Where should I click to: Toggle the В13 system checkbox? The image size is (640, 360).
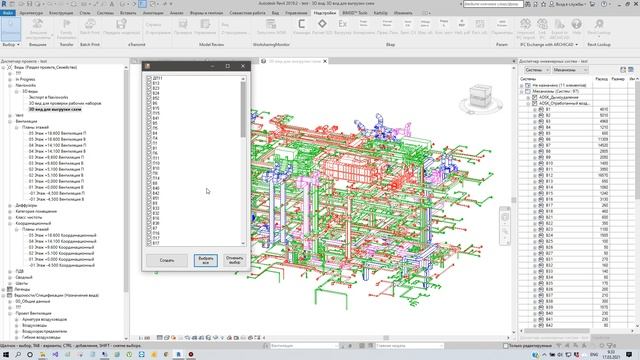[x=149, y=83]
